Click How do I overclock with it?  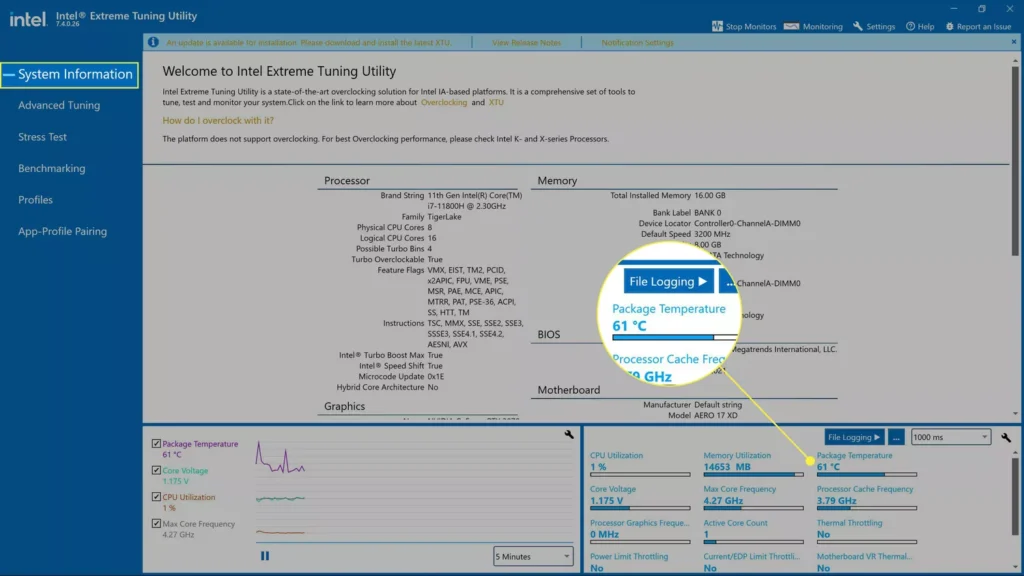point(218,120)
